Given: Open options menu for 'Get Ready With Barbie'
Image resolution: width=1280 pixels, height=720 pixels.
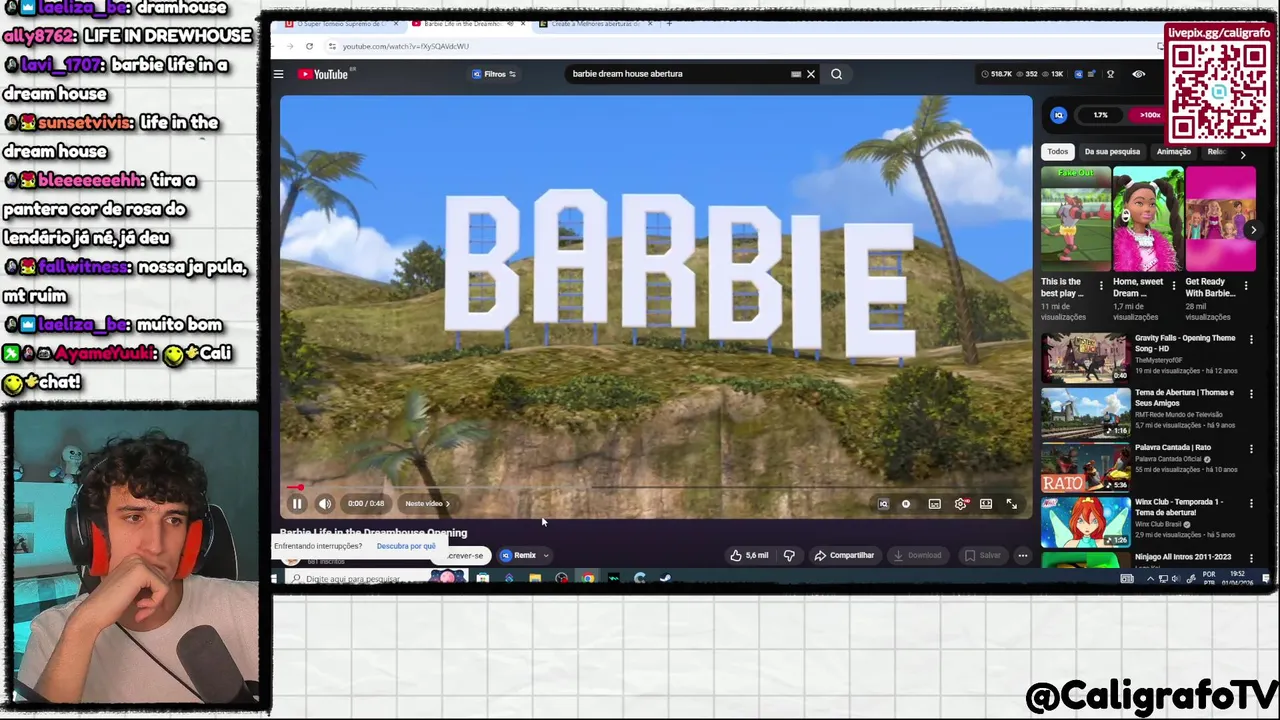Looking at the screenshot, I should pos(1246,286).
